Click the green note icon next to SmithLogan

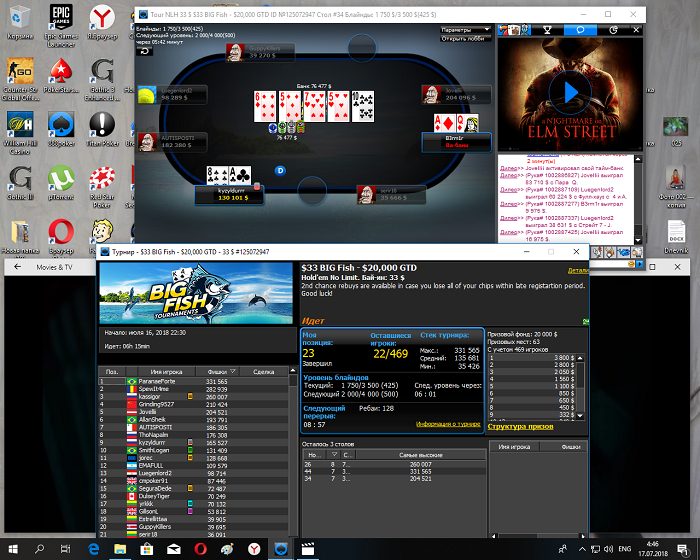tap(190, 450)
